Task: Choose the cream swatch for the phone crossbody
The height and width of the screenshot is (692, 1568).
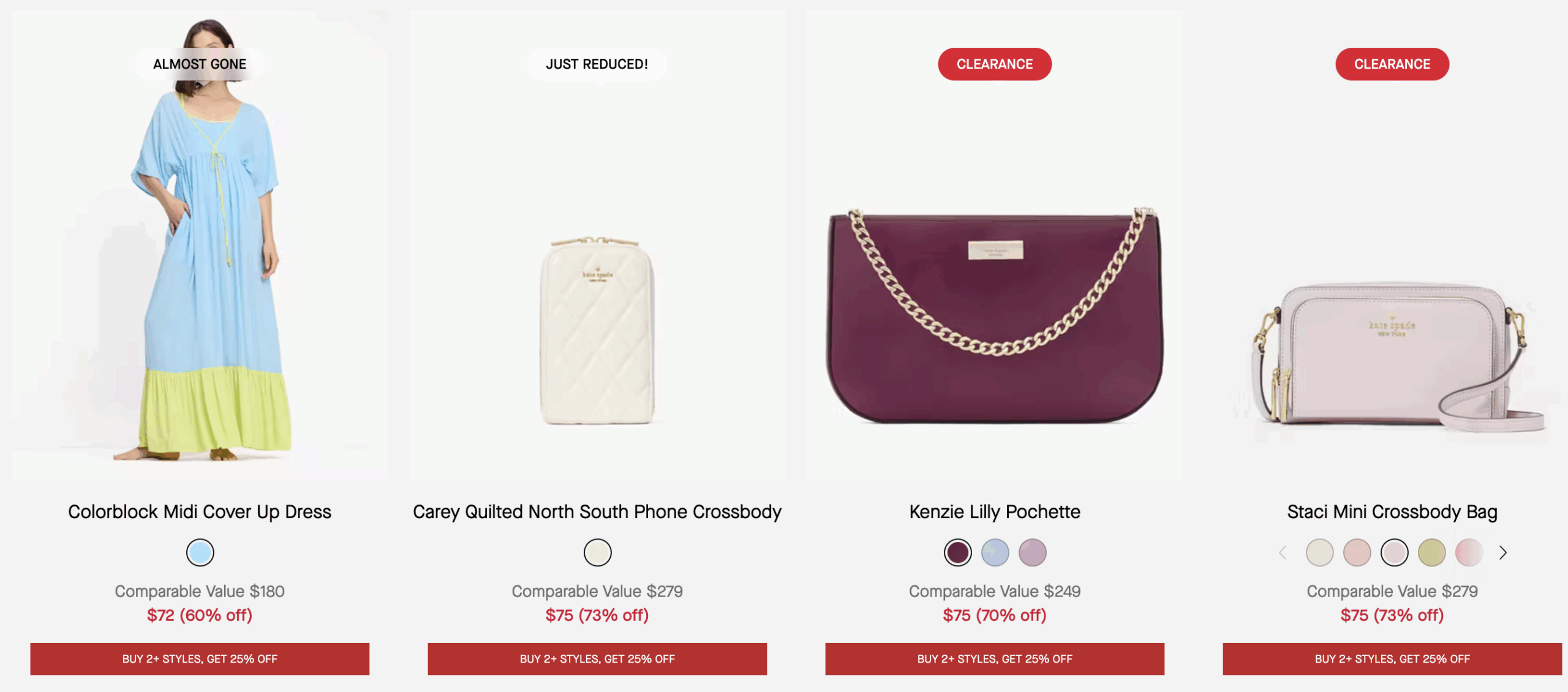Action: tap(597, 552)
